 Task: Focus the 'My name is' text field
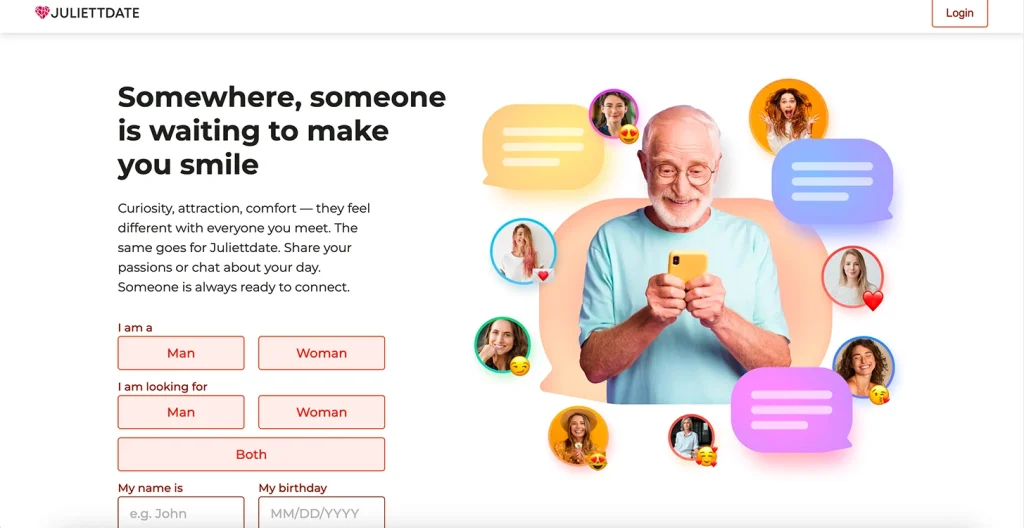tap(181, 513)
